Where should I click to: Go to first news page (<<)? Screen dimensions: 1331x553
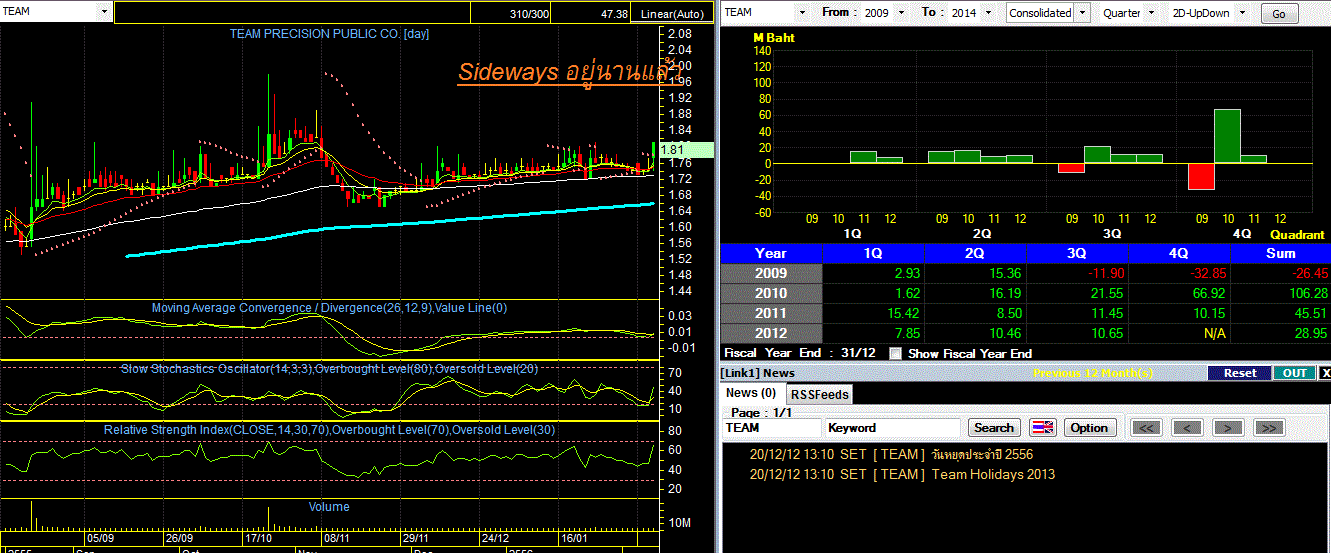[x=1146, y=428]
